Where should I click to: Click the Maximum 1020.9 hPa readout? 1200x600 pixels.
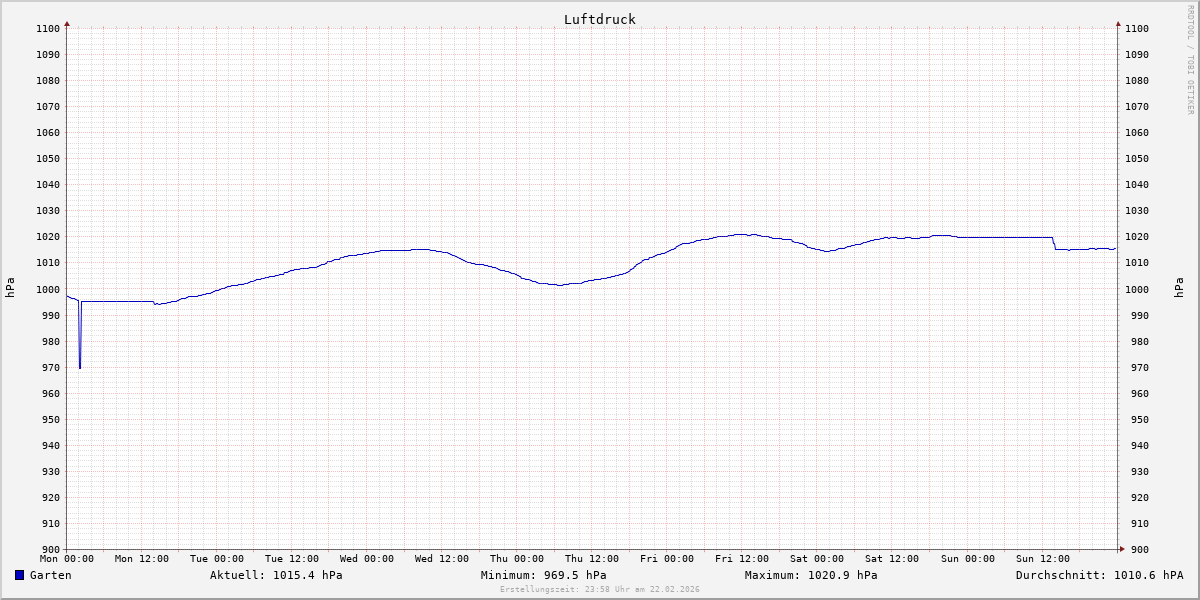tap(811, 575)
